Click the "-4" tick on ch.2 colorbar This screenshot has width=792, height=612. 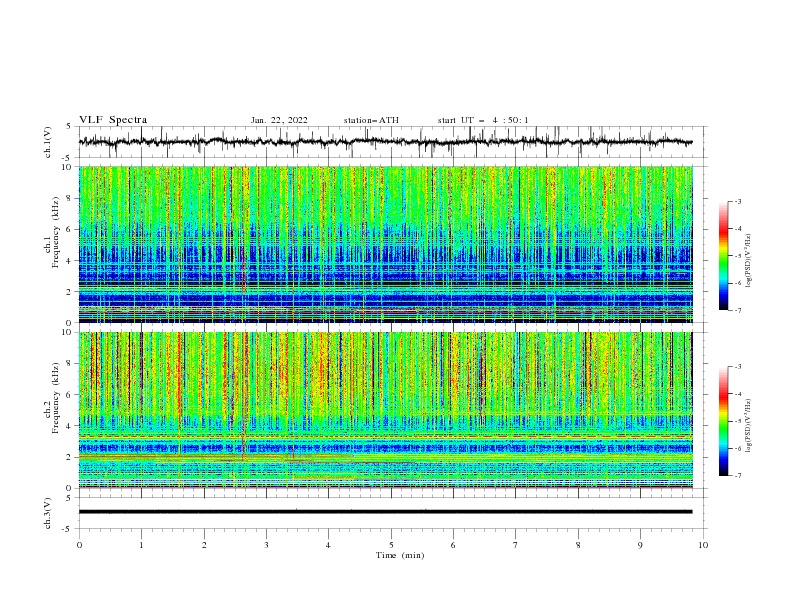pyautogui.click(x=737, y=394)
